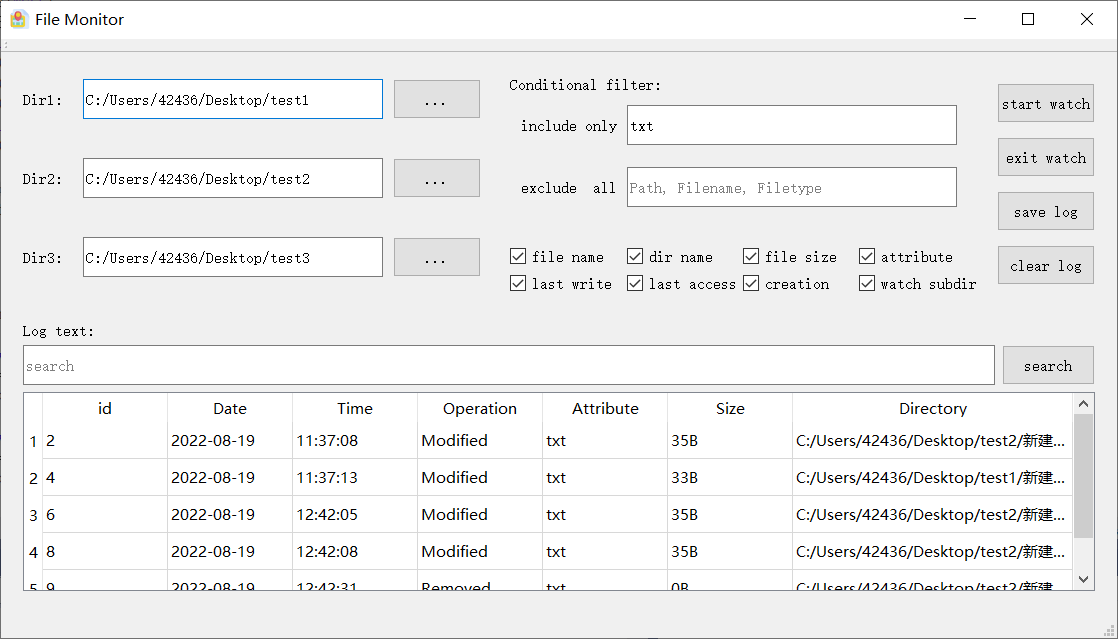
Task: Open browse dialog for Dir3
Action: (x=436, y=257)
